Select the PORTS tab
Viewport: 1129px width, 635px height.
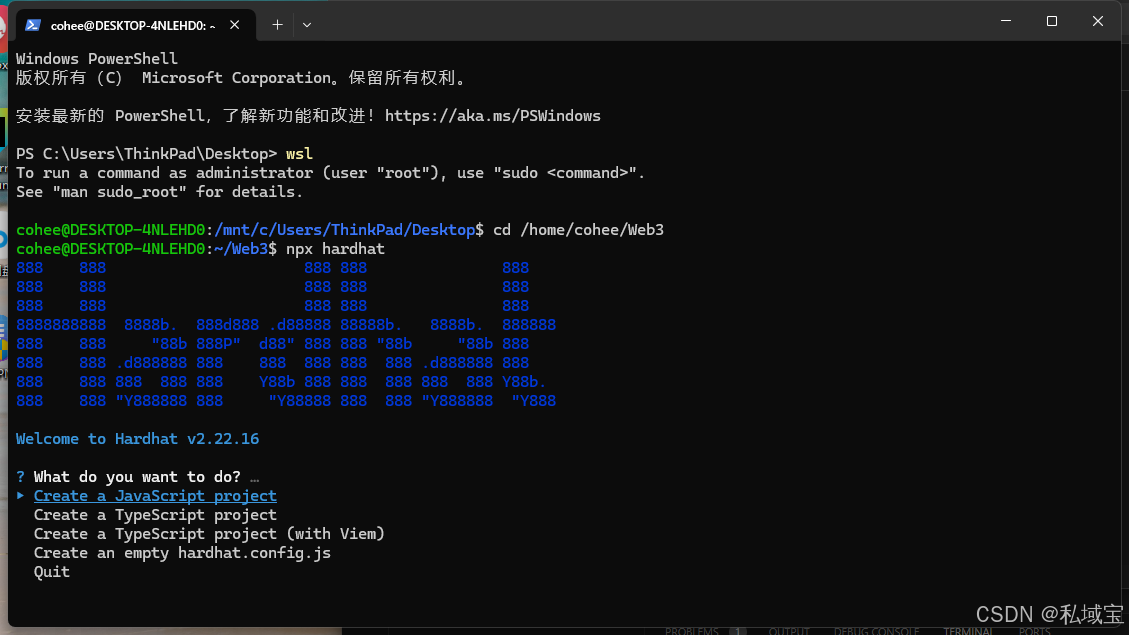point(1035,631)
